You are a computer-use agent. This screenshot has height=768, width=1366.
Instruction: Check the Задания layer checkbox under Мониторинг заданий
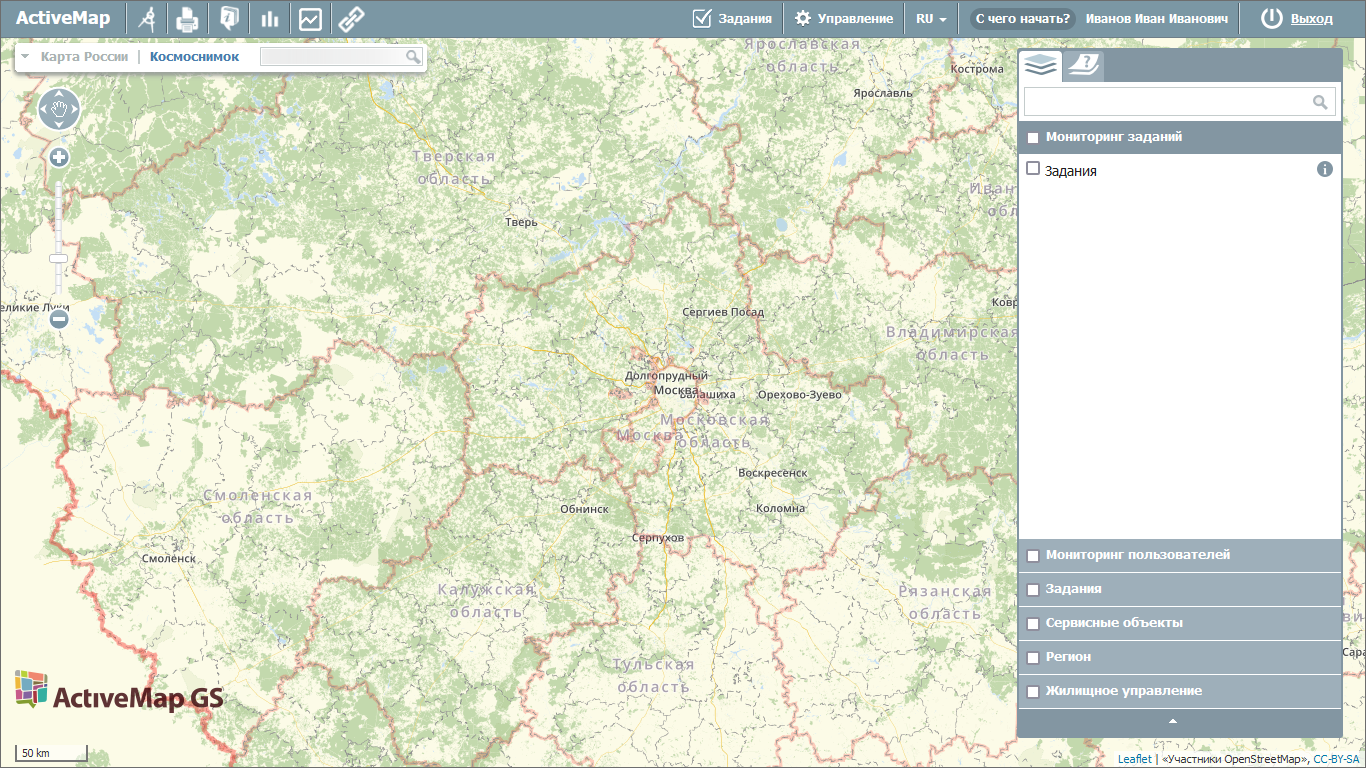click(1033, 169)
